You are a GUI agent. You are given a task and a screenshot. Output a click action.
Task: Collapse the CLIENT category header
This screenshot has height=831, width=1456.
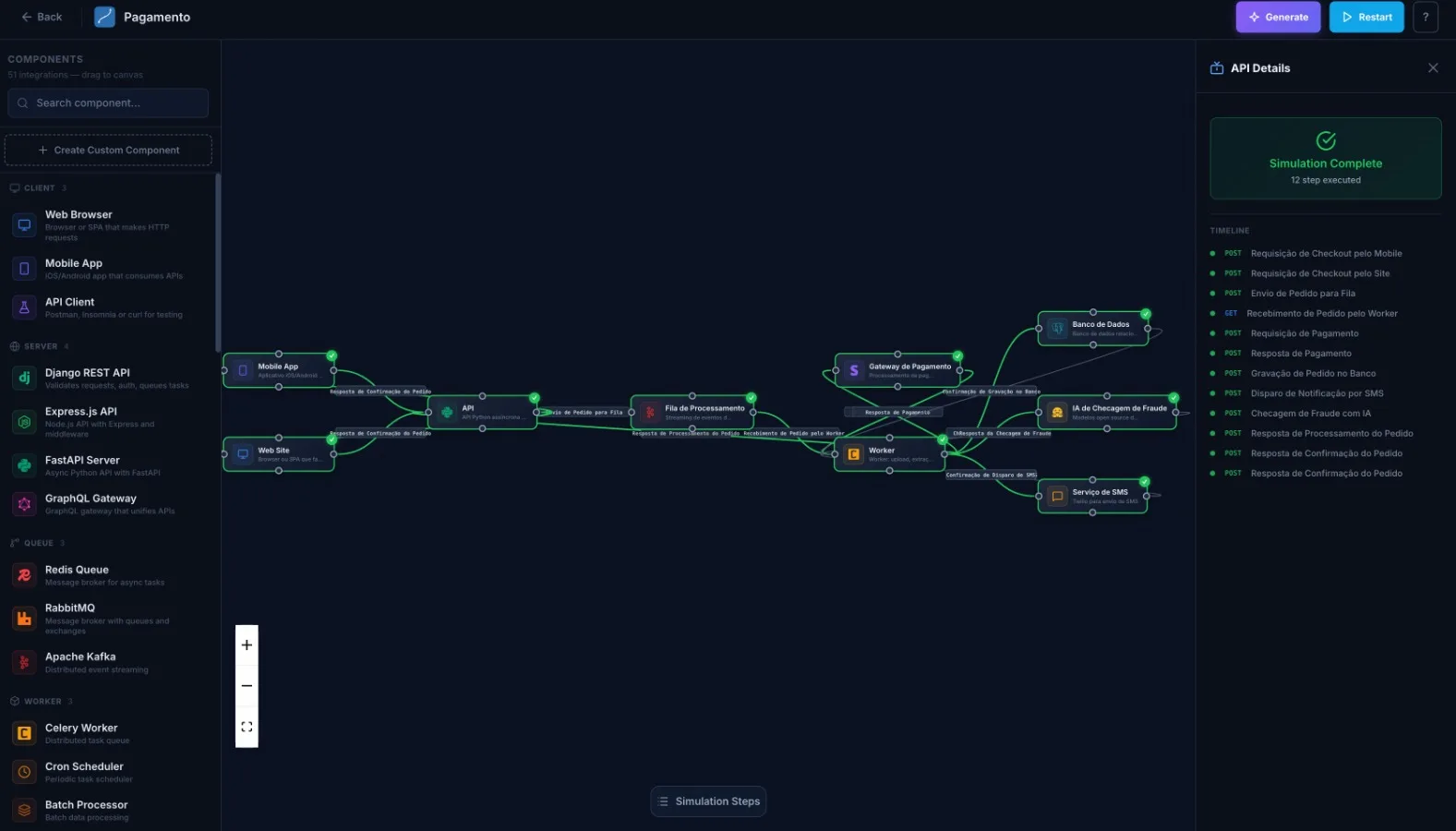[38, 187]
